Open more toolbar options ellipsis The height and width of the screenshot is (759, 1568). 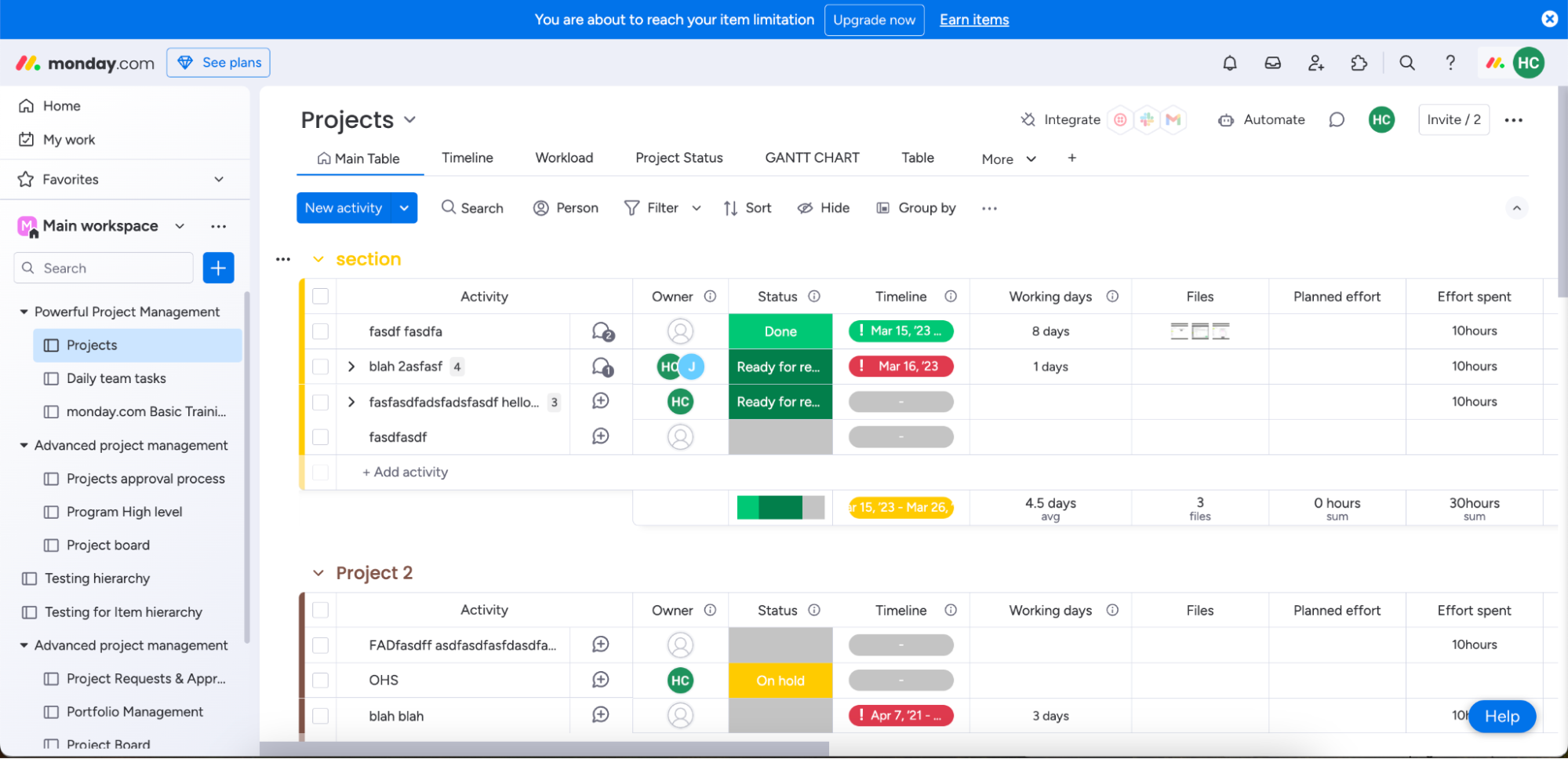click(989, 208)
